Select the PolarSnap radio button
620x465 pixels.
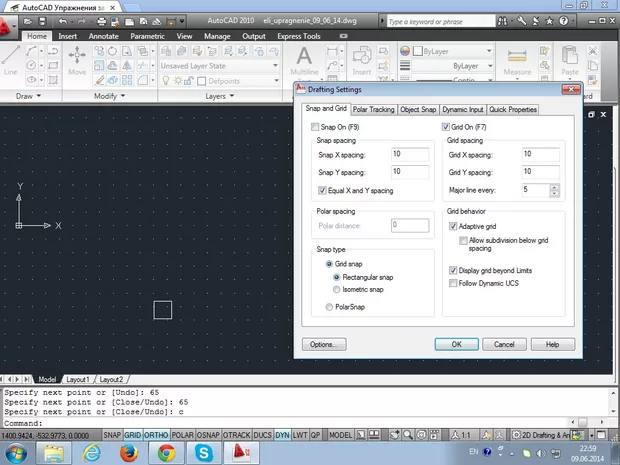[x=330, y=309]
